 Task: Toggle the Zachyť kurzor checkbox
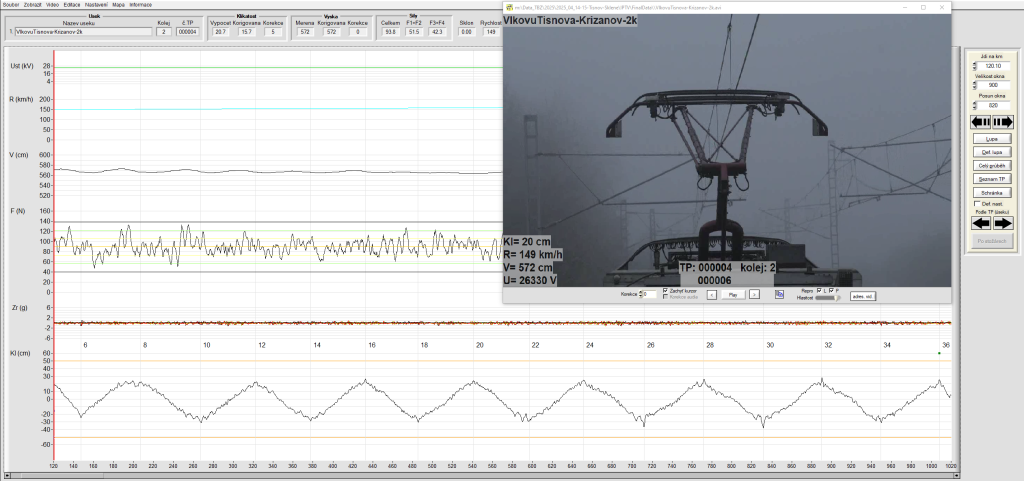665,290
